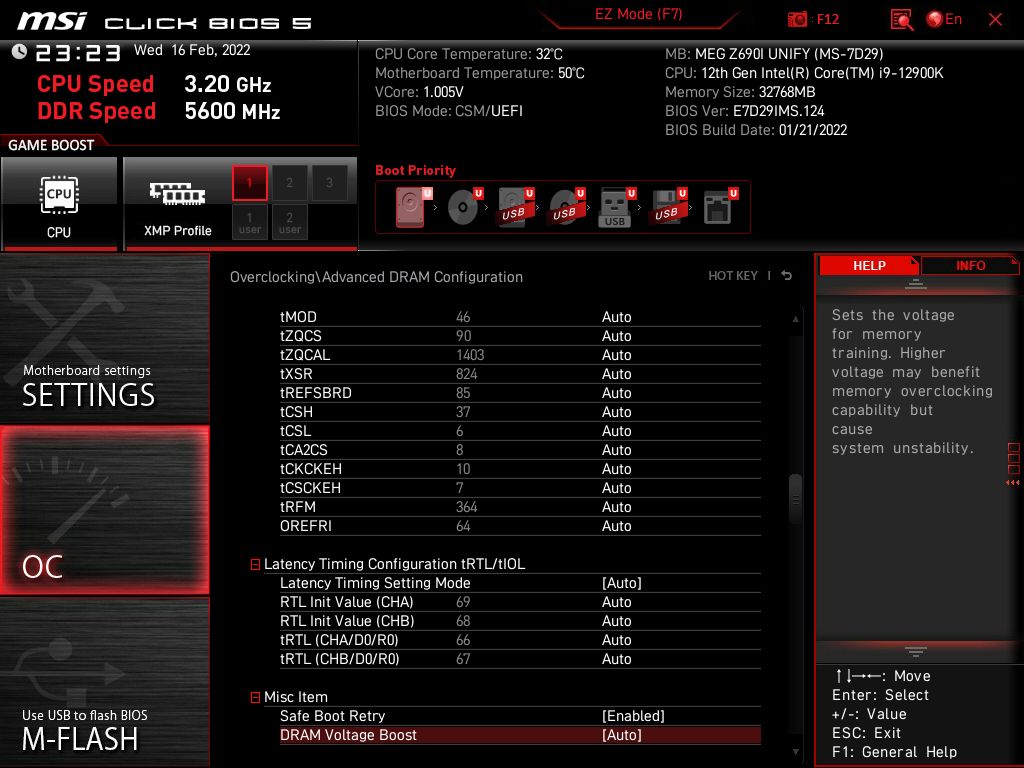Open the HOT KEY list

(733, 276)
